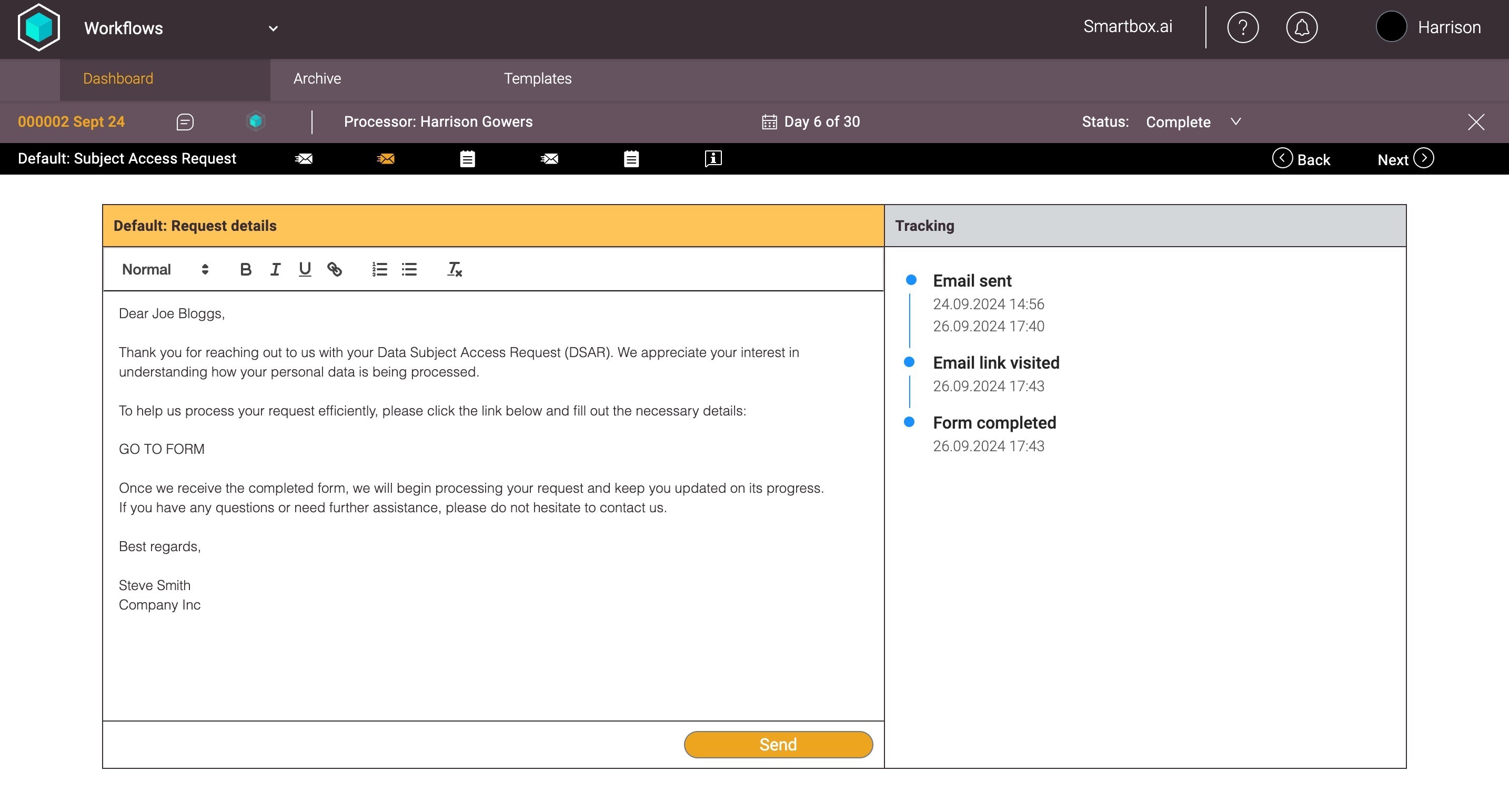Clear text formatting icon

coord(455,269)
